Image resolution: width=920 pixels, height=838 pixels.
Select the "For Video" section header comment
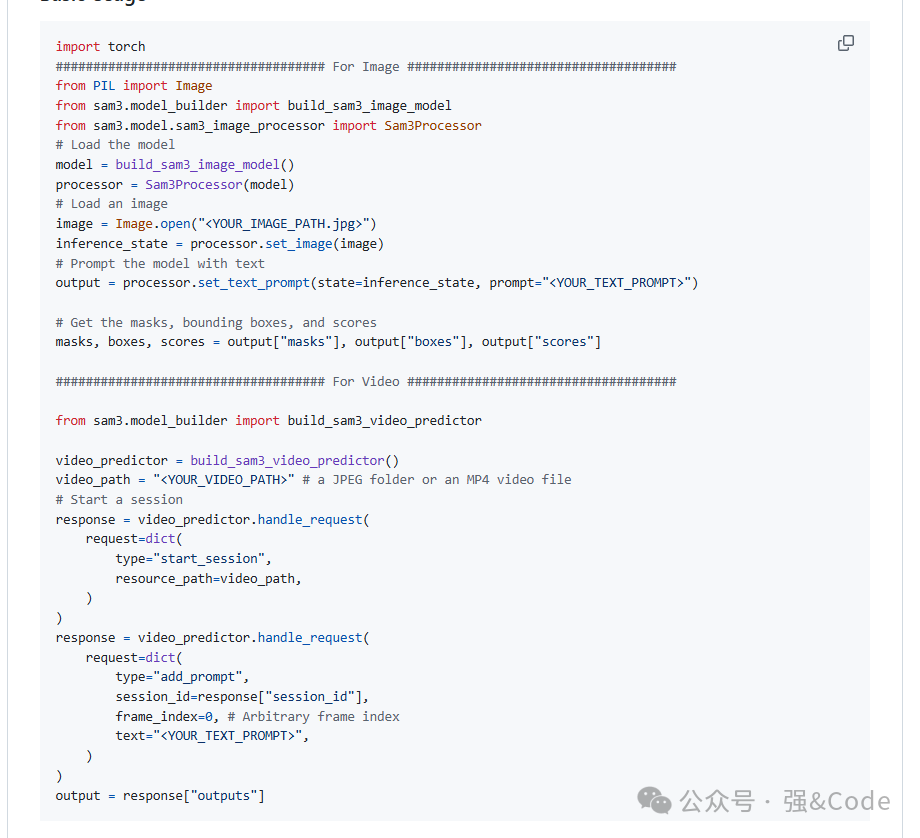coord(366,381)
